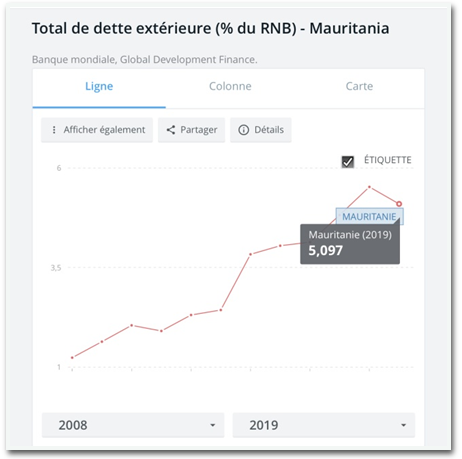Select the Ligne tab

click(x=99, y=86)
